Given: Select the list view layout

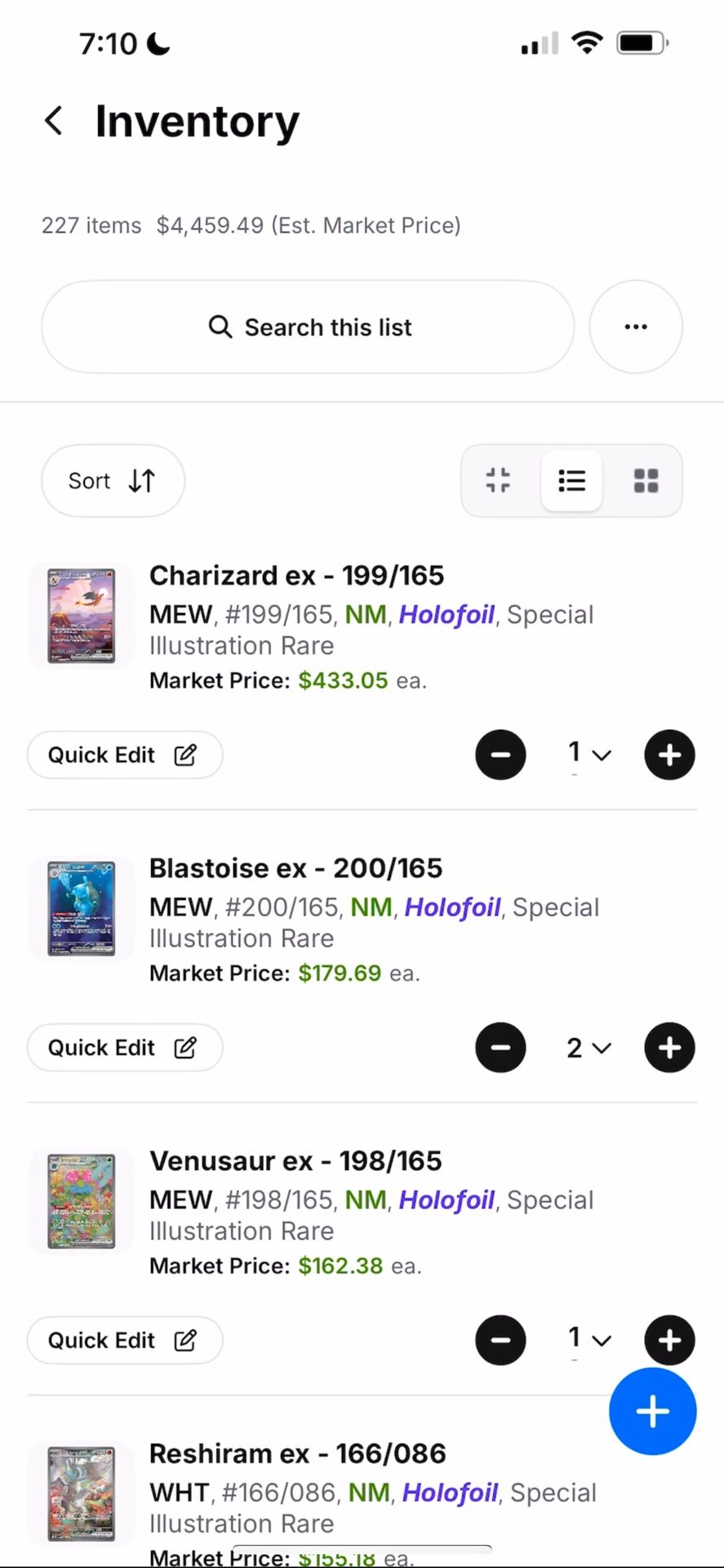Looking at the screenshot, I should pyautogui.click(x=571, y=481).
